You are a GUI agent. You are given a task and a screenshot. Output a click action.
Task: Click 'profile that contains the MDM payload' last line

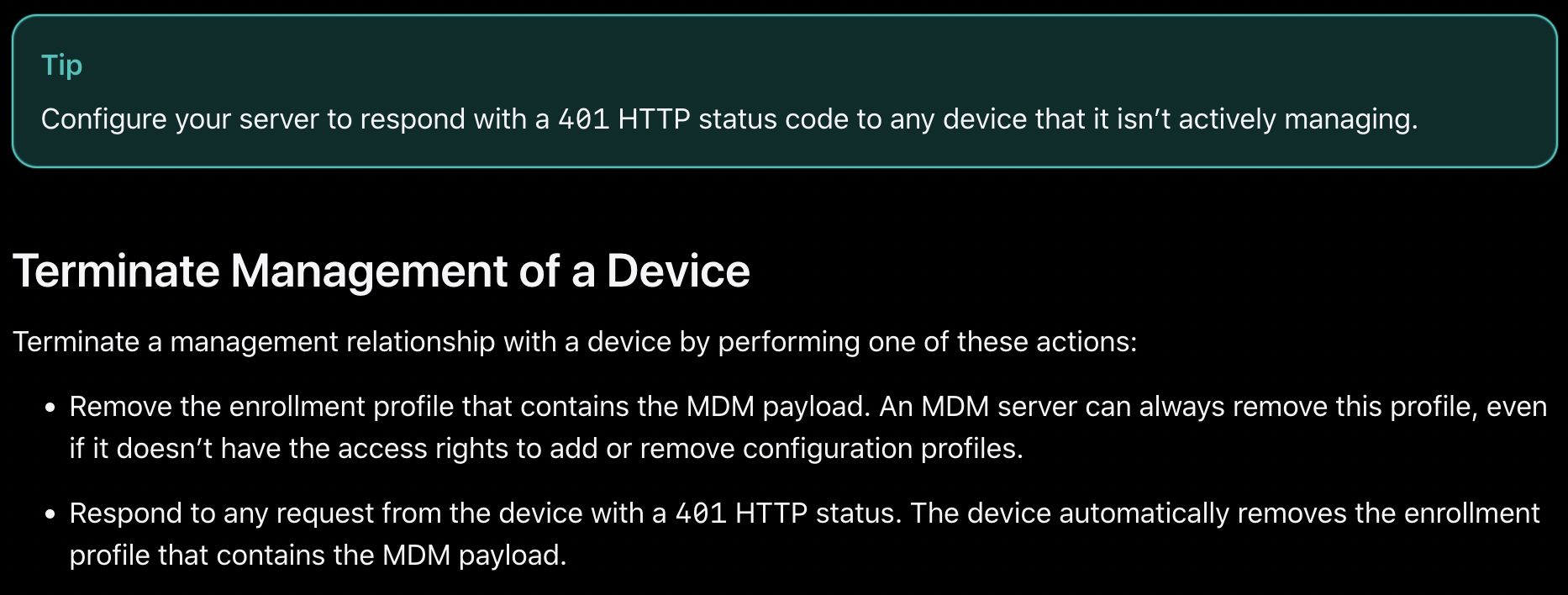point(318,556)
